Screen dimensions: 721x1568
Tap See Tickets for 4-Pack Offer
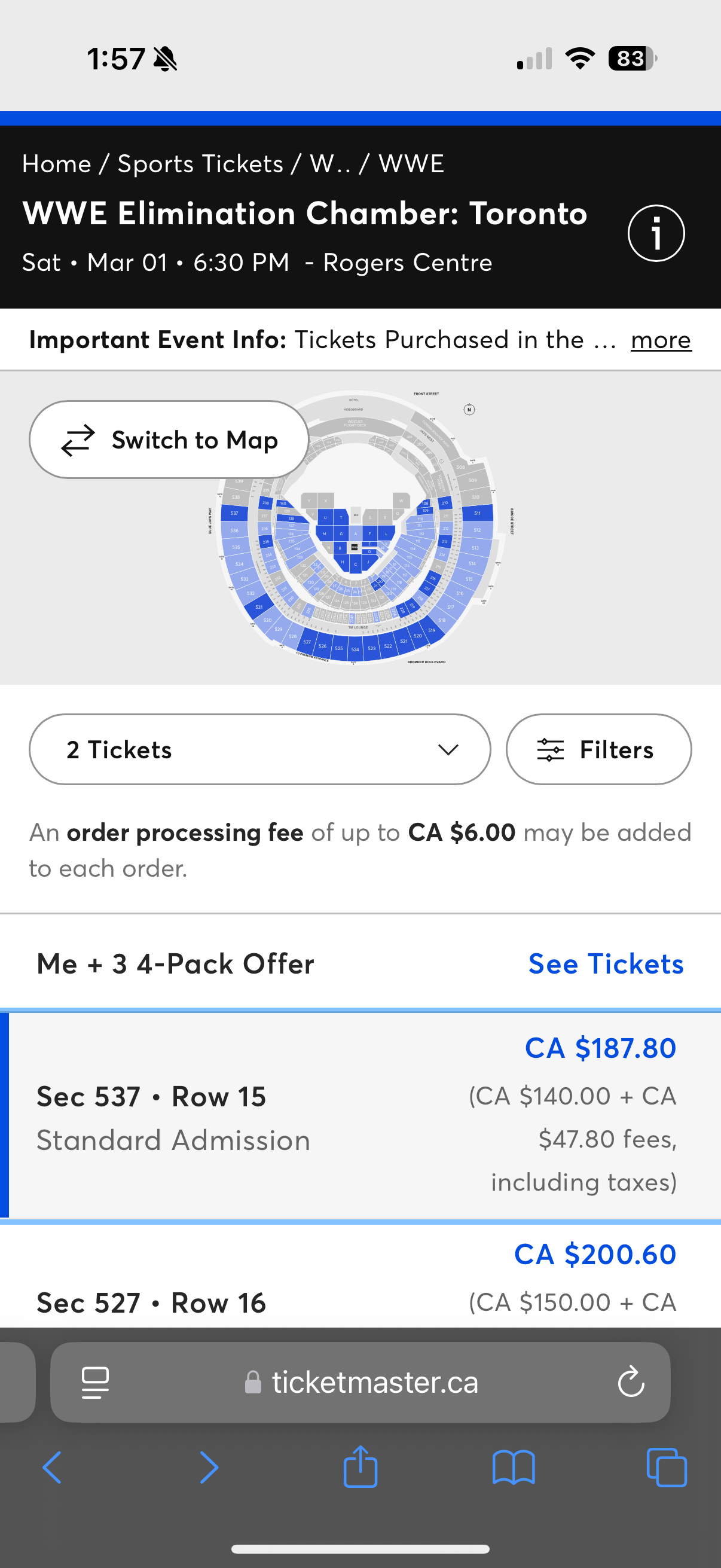[x=606, y=964]
